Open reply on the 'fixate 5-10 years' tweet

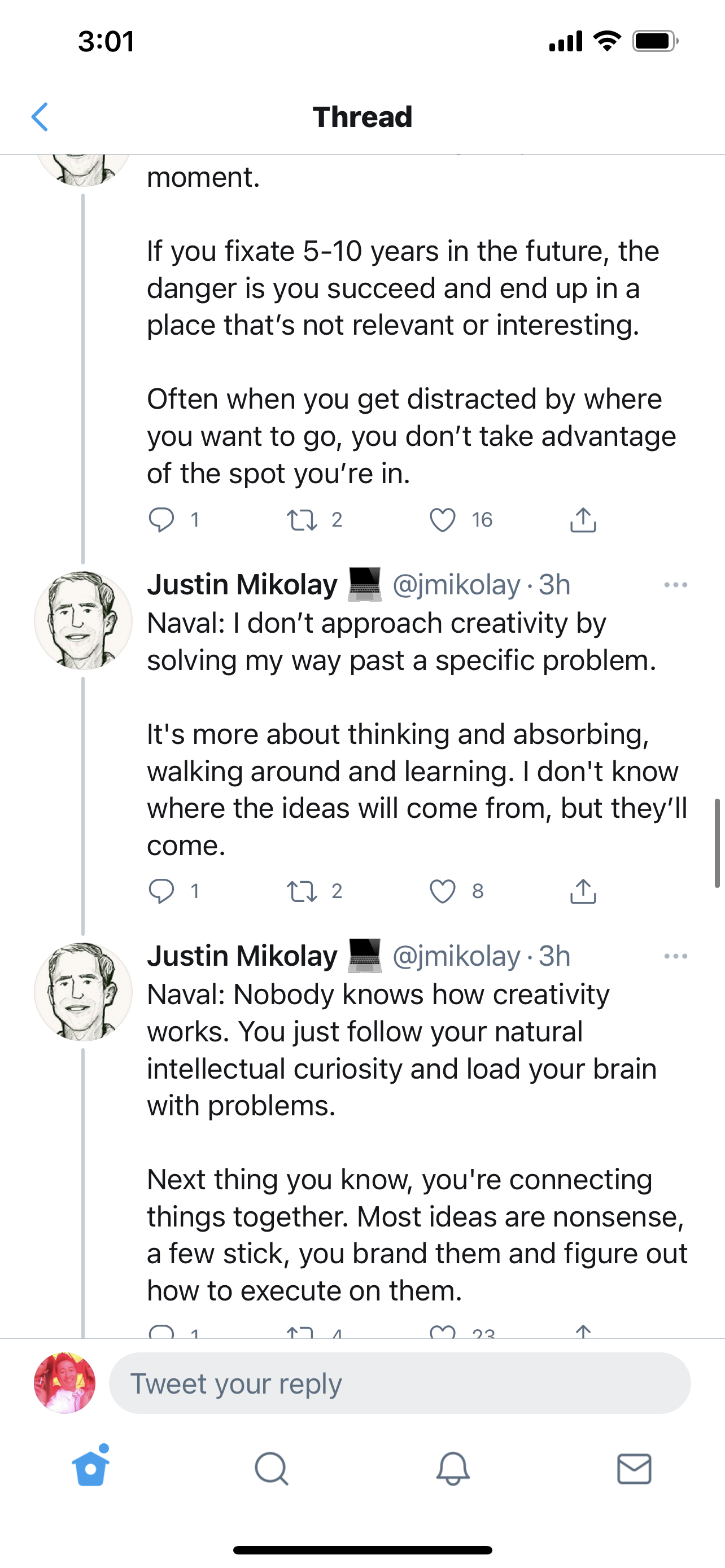[x=161, y=520]
